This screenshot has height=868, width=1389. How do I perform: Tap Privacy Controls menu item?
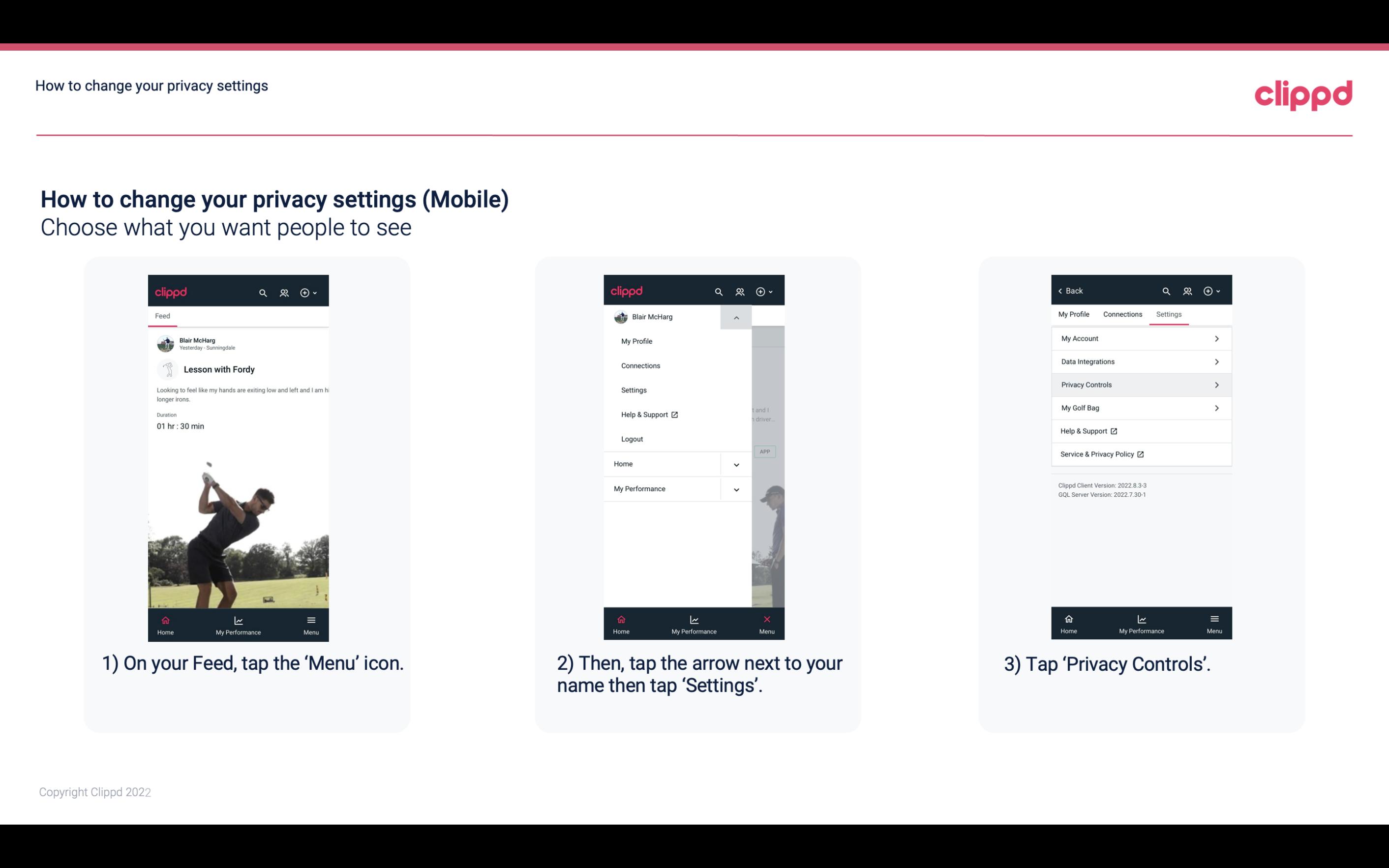click(x=1140, y=384)
